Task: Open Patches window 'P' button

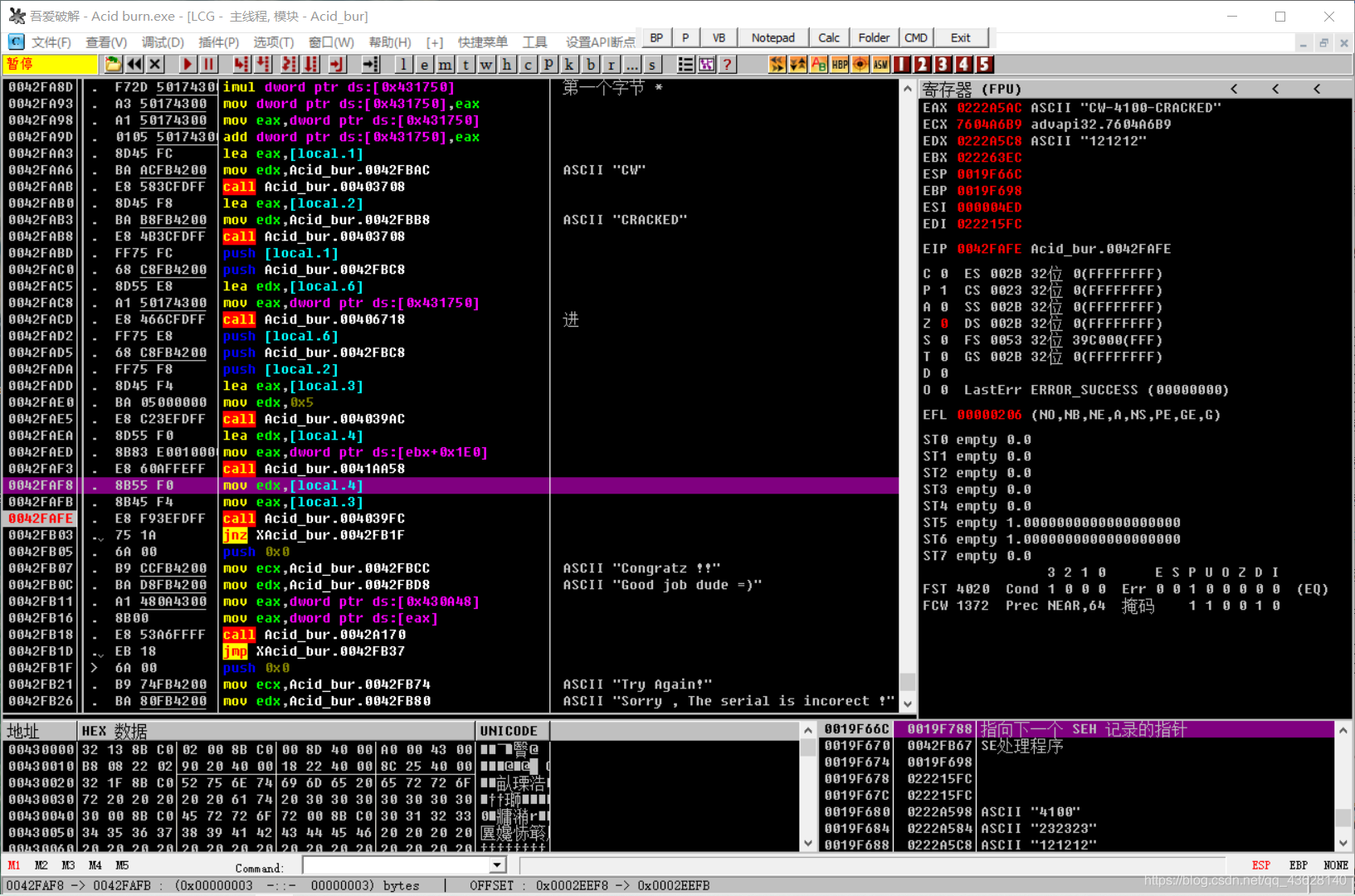Action: (x=548, y=64)
